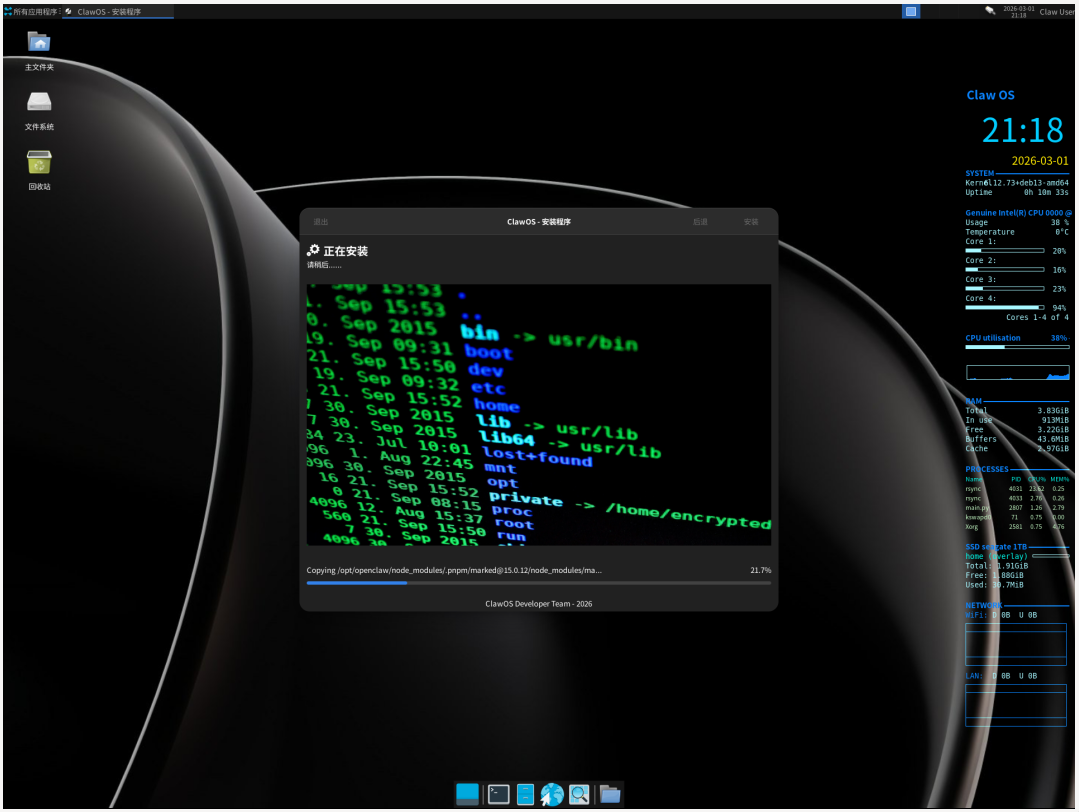1079x812 pixels.
Task: Click the WiFi traffic graph box
Action: [x=1016, y=645]
